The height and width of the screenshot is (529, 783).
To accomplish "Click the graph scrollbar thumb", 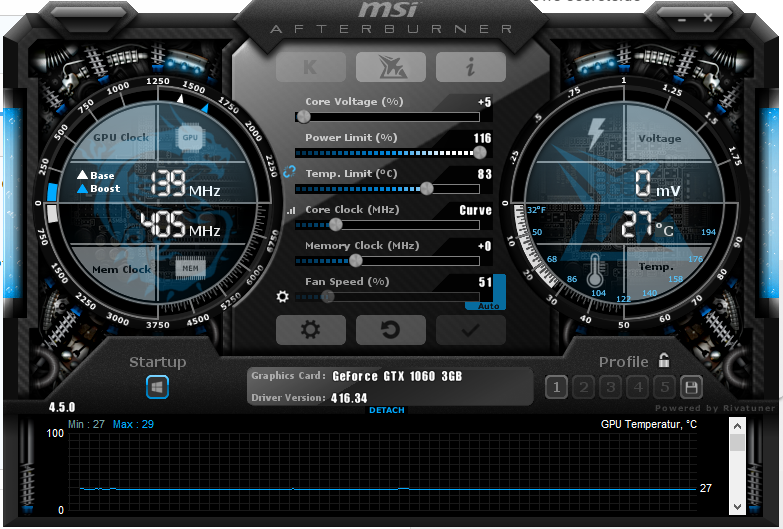I will pos(737,442).
